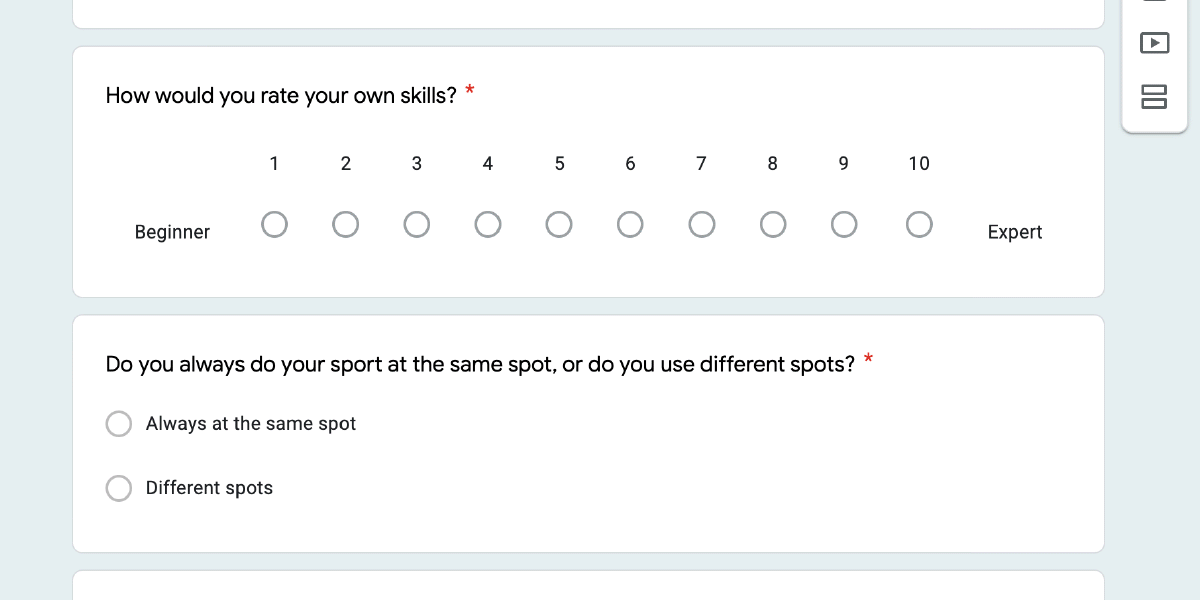Screen dimensions: 1200x600
Task: Click the "Expert" scale label
Action: pos(1014,232)
